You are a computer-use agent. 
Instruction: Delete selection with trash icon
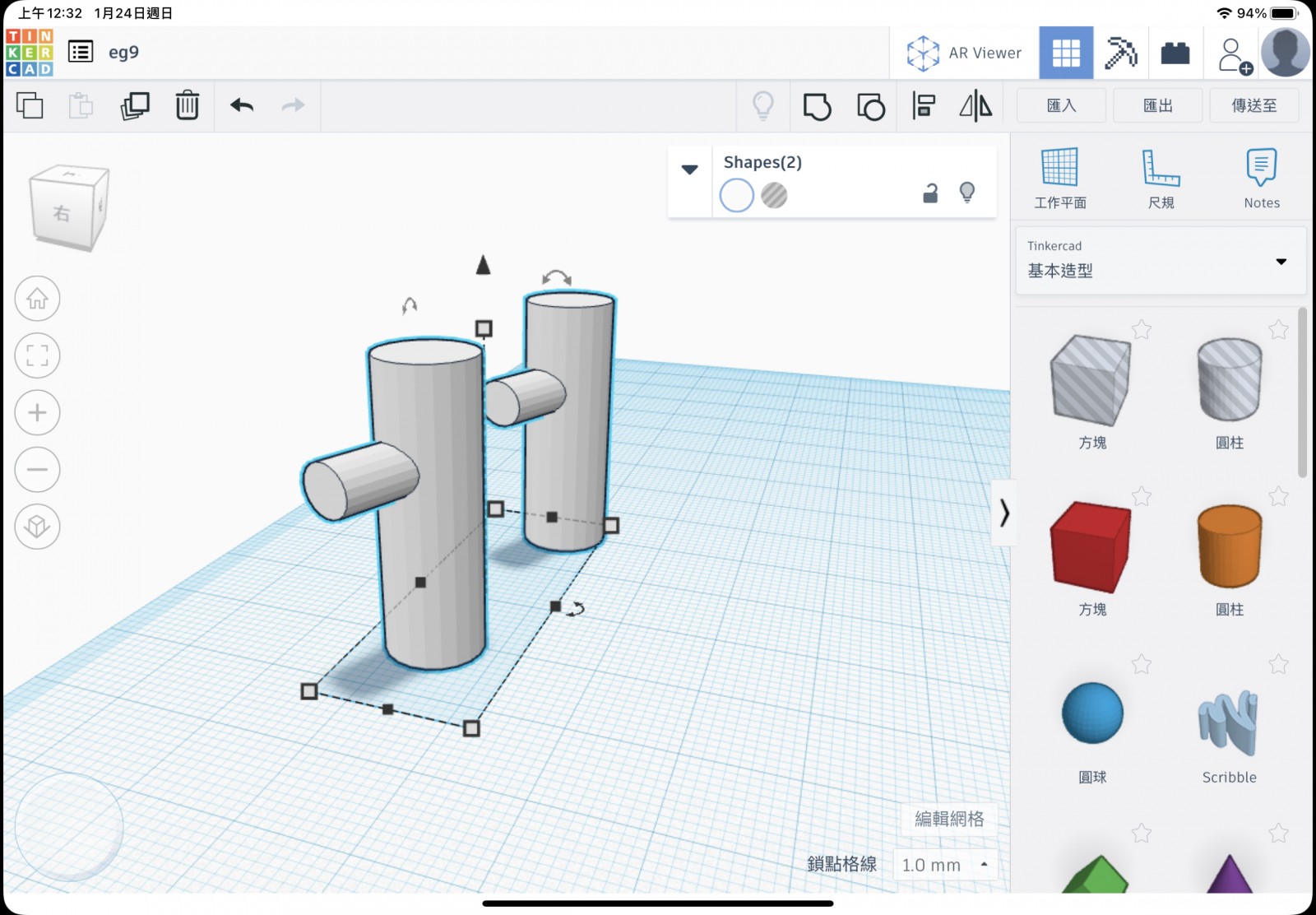[188, 105]
